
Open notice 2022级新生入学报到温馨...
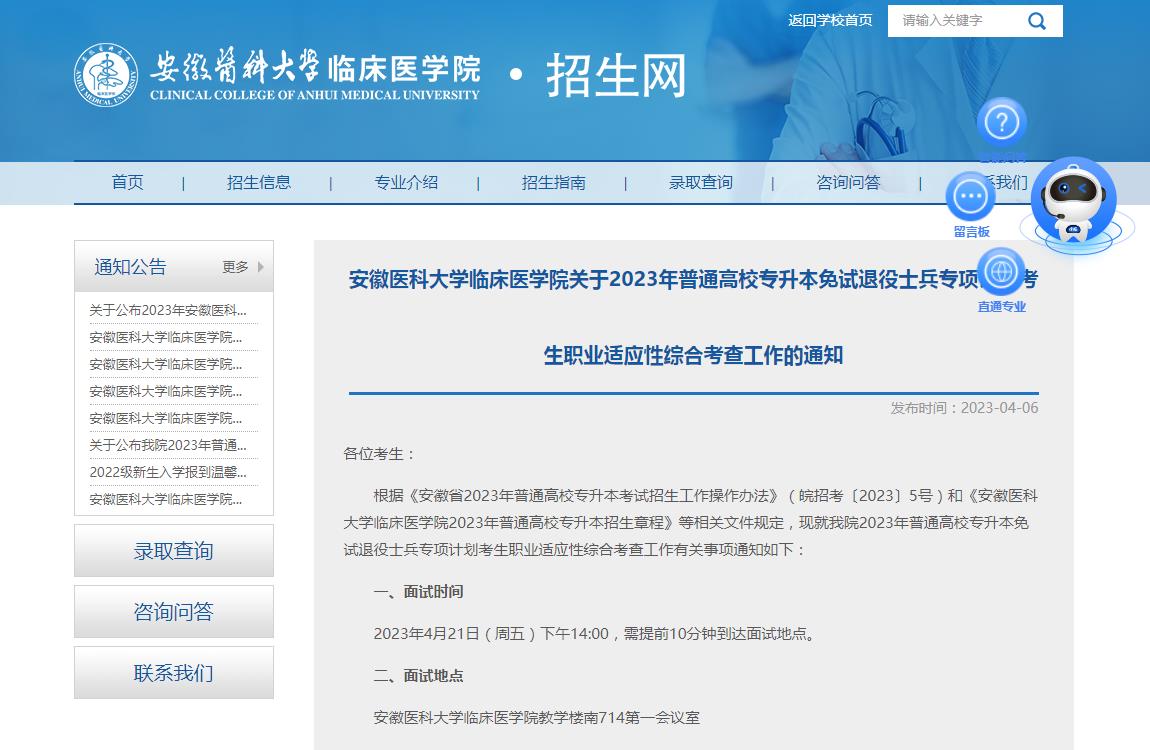168,472
